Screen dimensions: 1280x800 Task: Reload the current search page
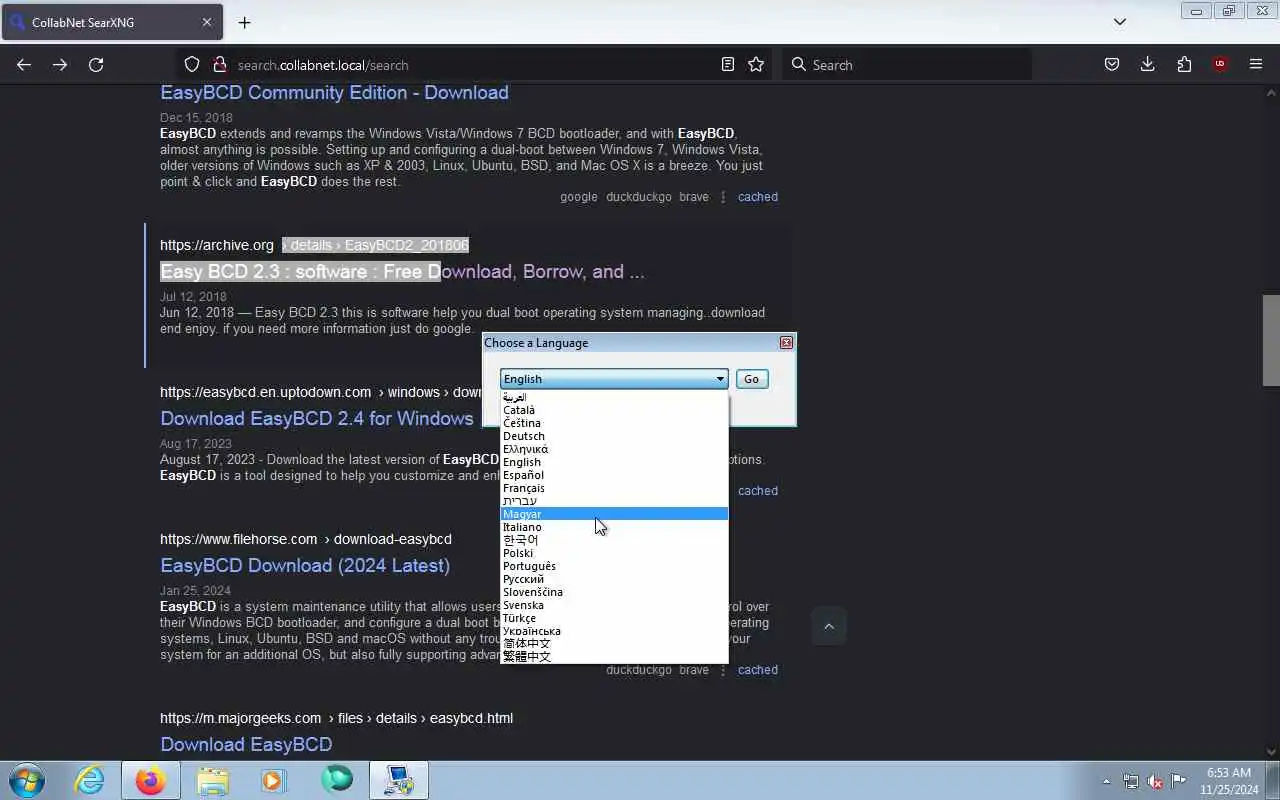(96, 64)
